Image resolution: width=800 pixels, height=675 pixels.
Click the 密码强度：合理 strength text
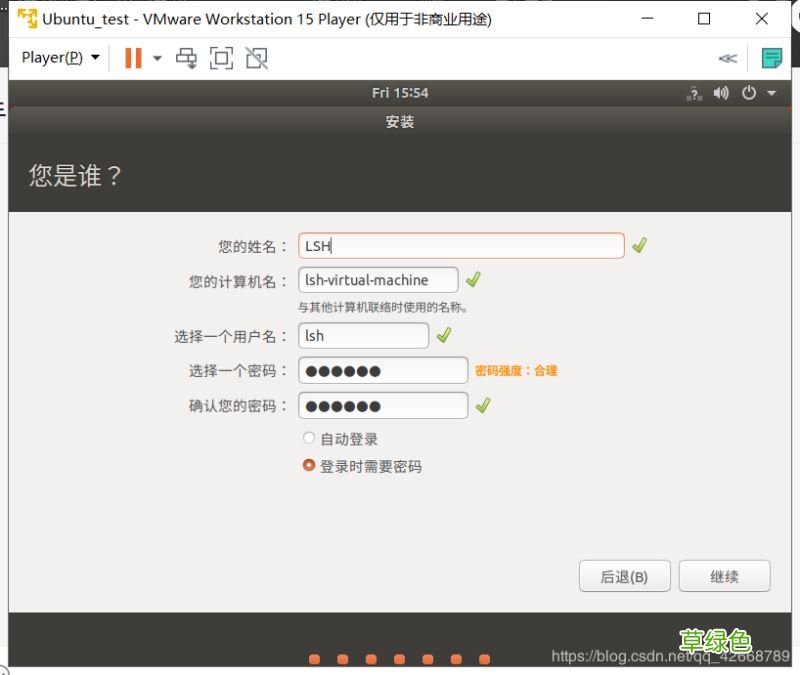[x=516, y=371]
